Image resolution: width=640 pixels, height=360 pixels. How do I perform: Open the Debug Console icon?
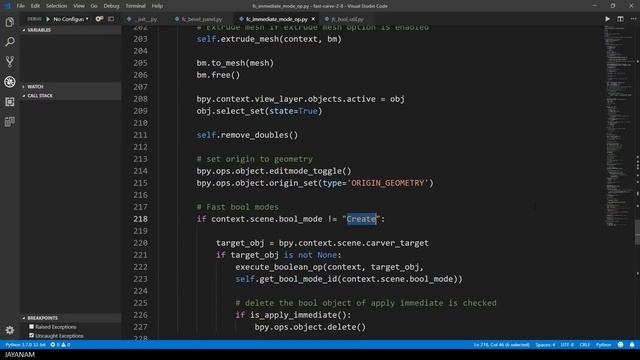click(x=111, y=19)
